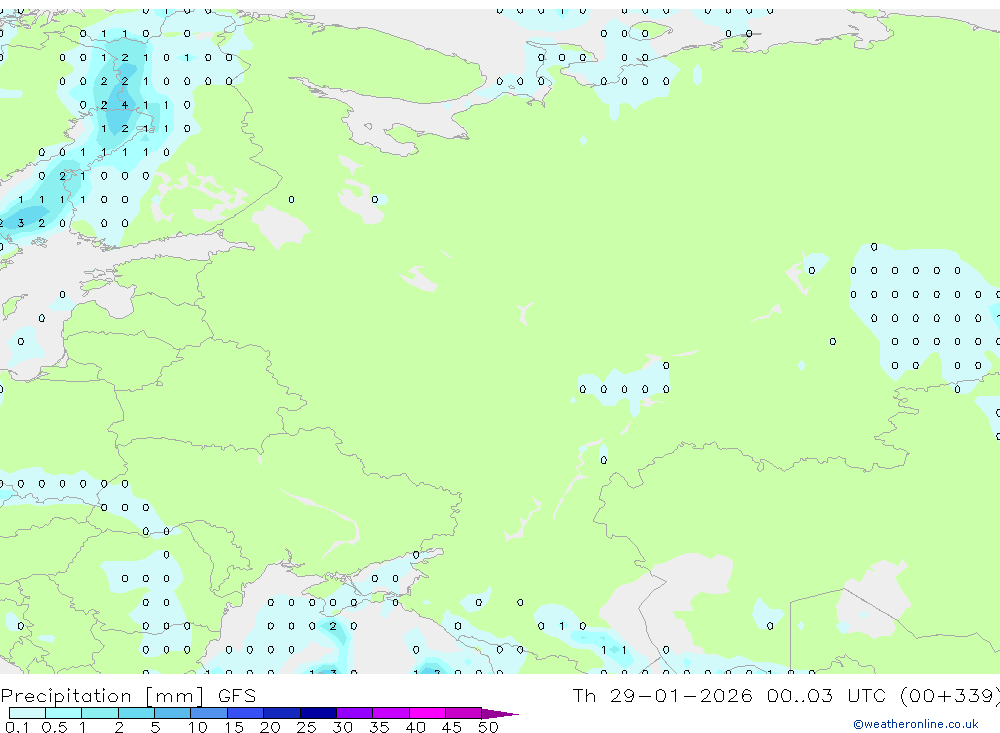This screenshot has width=1000, height=733.
Task: Click the '0.5' legend scale label
Action: tap(54, 727)
